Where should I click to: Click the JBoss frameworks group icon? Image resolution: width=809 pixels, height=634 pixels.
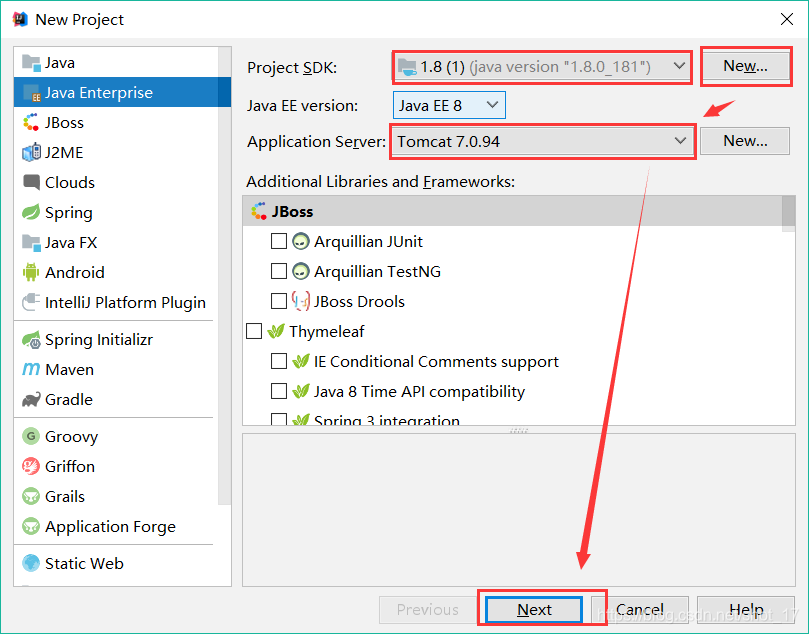[258, 211]
